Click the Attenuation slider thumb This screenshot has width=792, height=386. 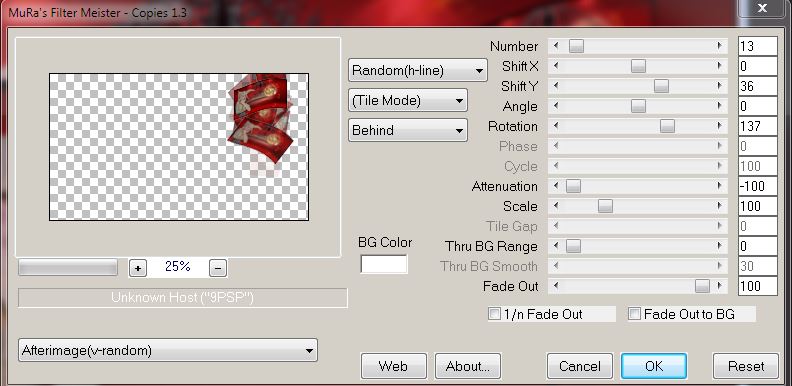(x=573, y=186)
